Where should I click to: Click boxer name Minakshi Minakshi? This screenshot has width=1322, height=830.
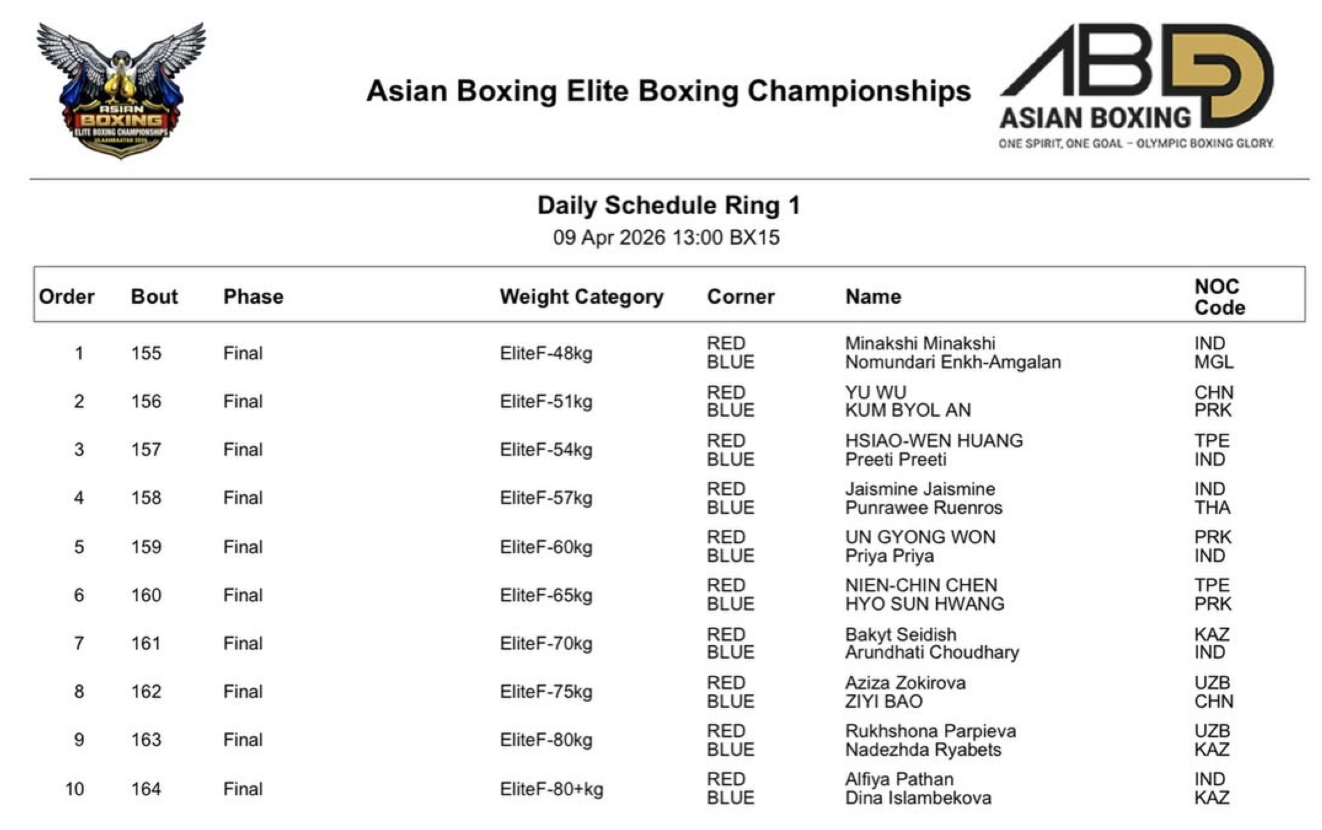point(920,344)
